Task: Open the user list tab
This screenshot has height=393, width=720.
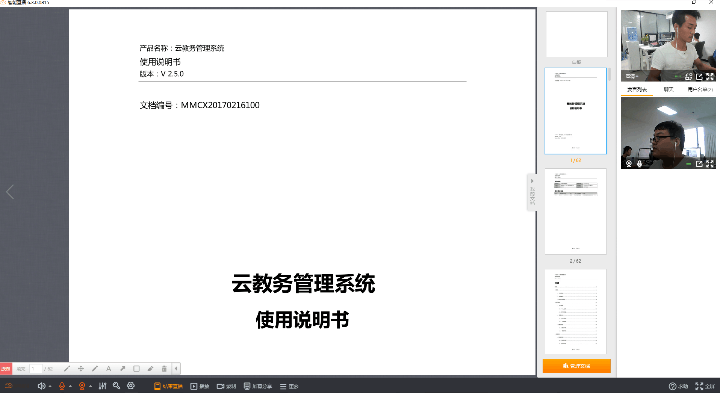Action: coord(700,90)
